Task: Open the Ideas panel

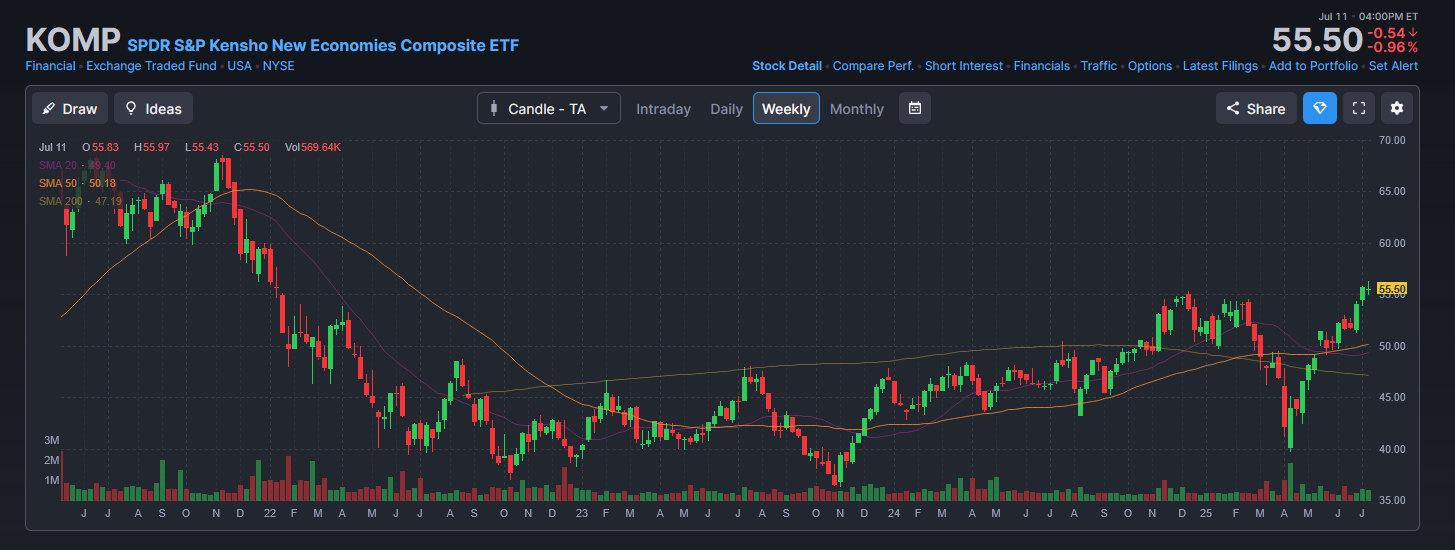Action: (x=153, y=108)
